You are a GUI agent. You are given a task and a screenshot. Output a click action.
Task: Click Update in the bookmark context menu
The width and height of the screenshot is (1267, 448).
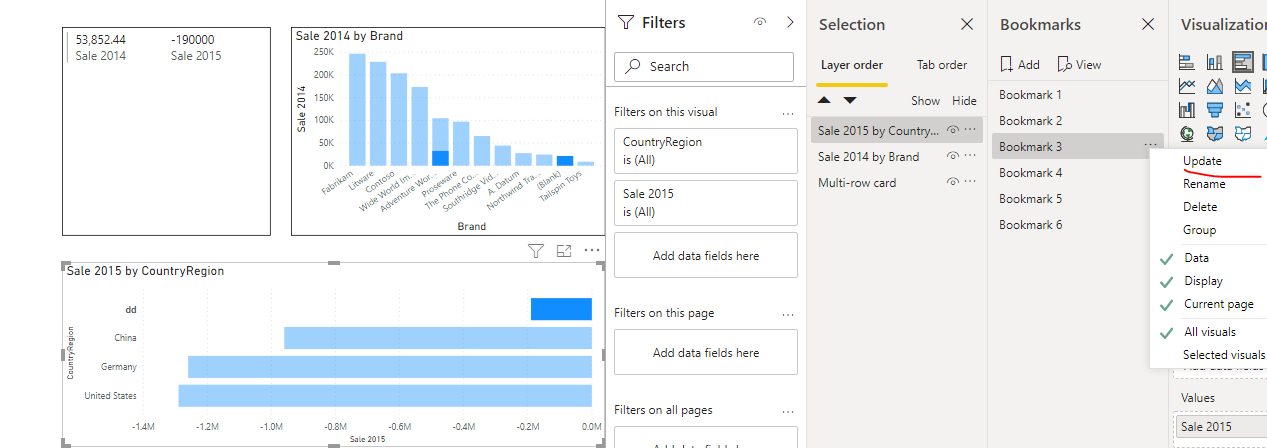pos(1202,161)
